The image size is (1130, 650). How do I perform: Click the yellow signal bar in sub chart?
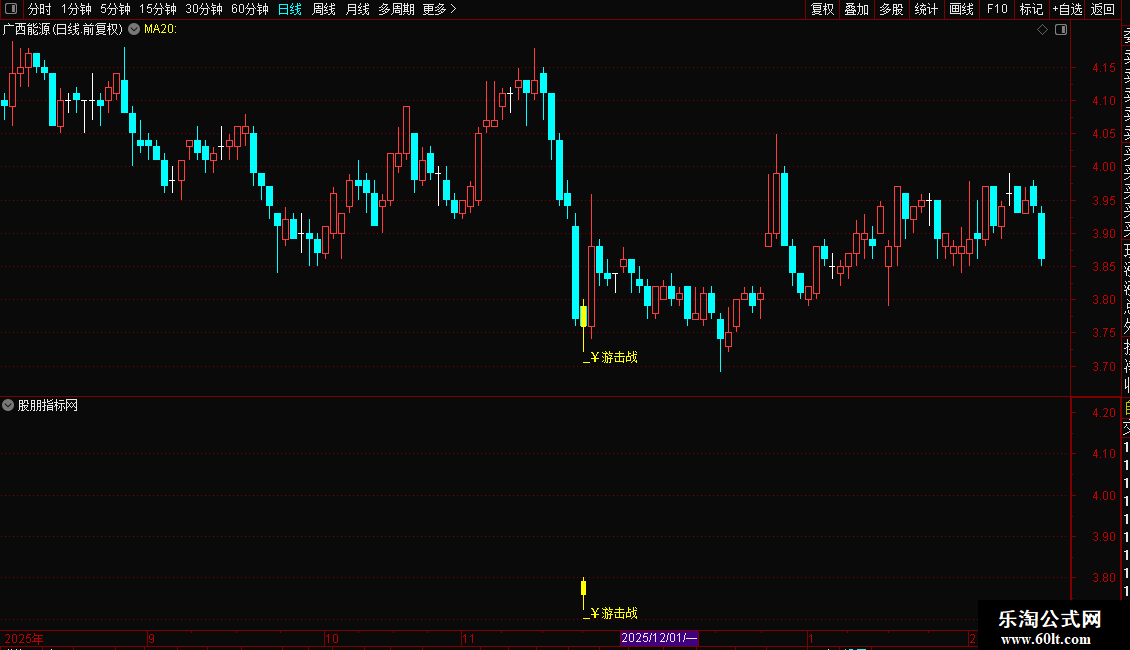click(583, 587)
